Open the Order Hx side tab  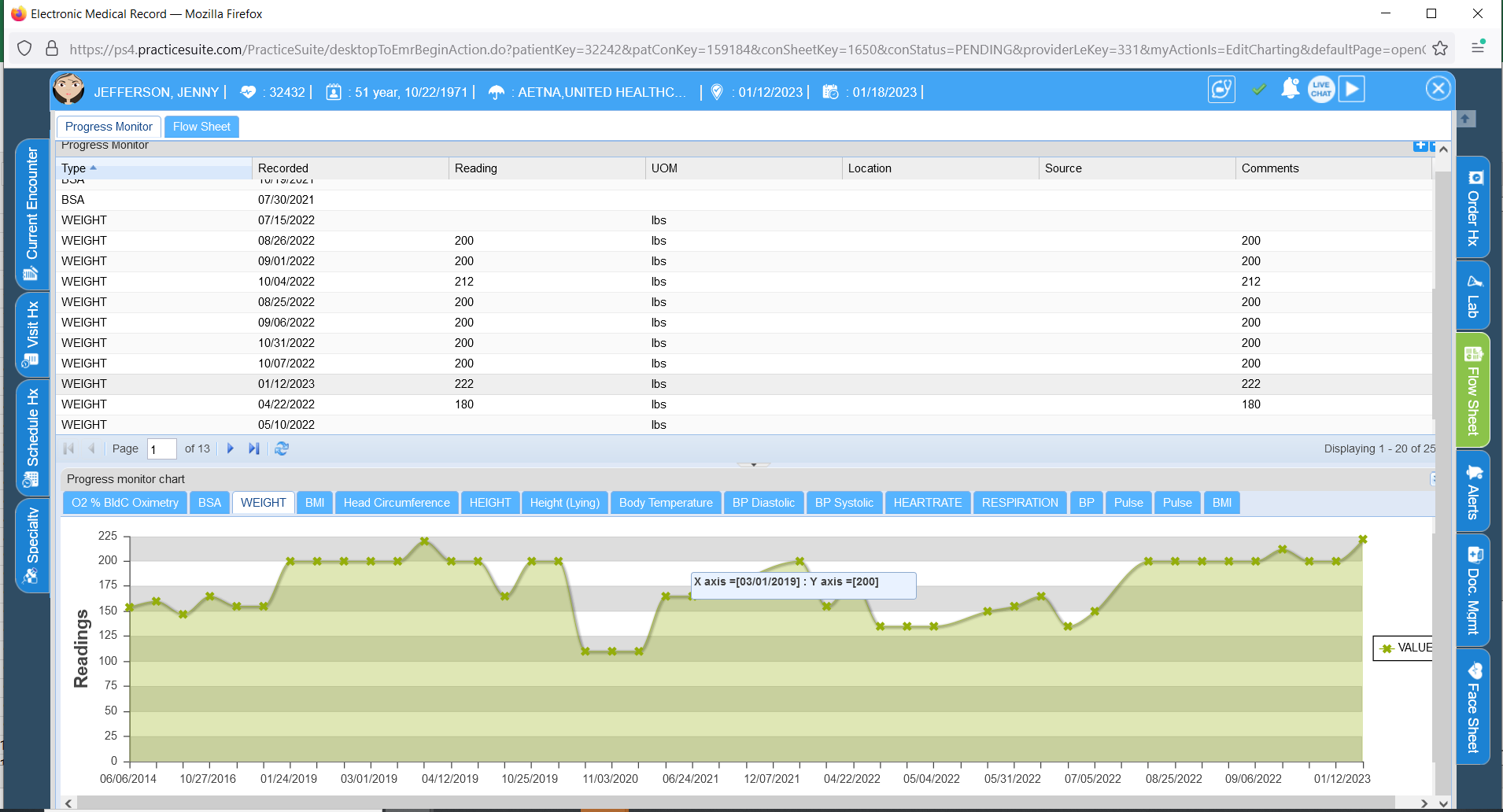tap(1473, 208)
